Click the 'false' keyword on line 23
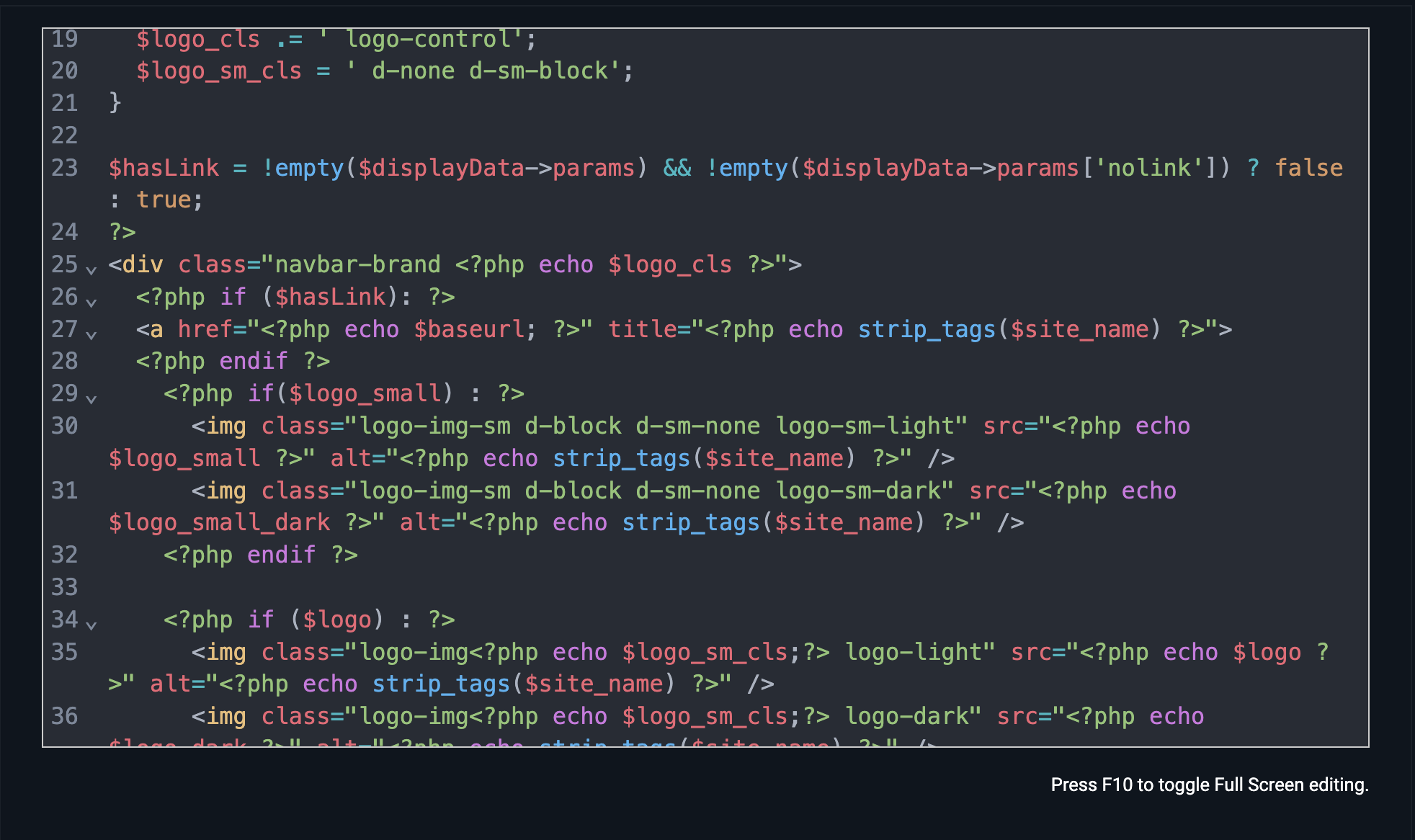The image size is (1415, 840). tap(1308, 168)
